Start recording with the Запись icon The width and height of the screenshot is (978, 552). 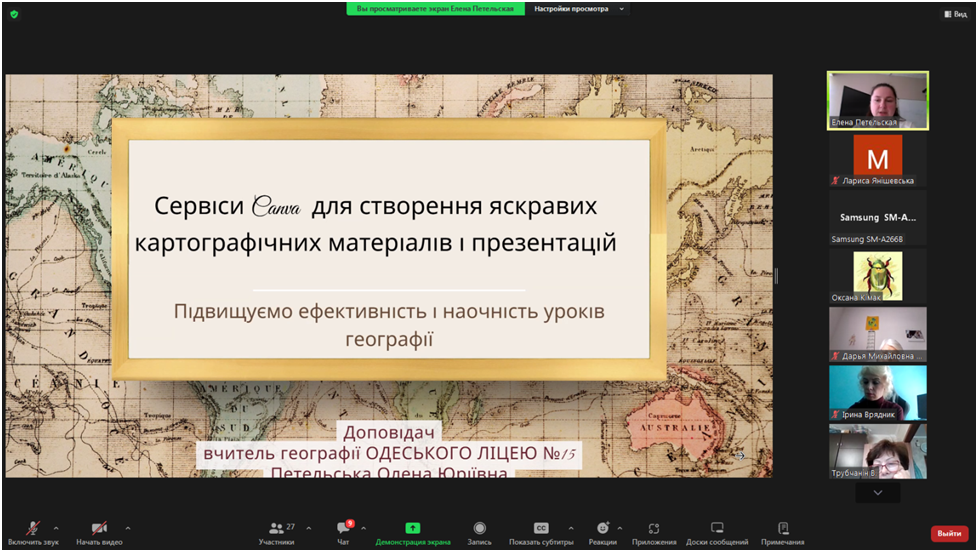pyautogui.click(x=479, y=529)
